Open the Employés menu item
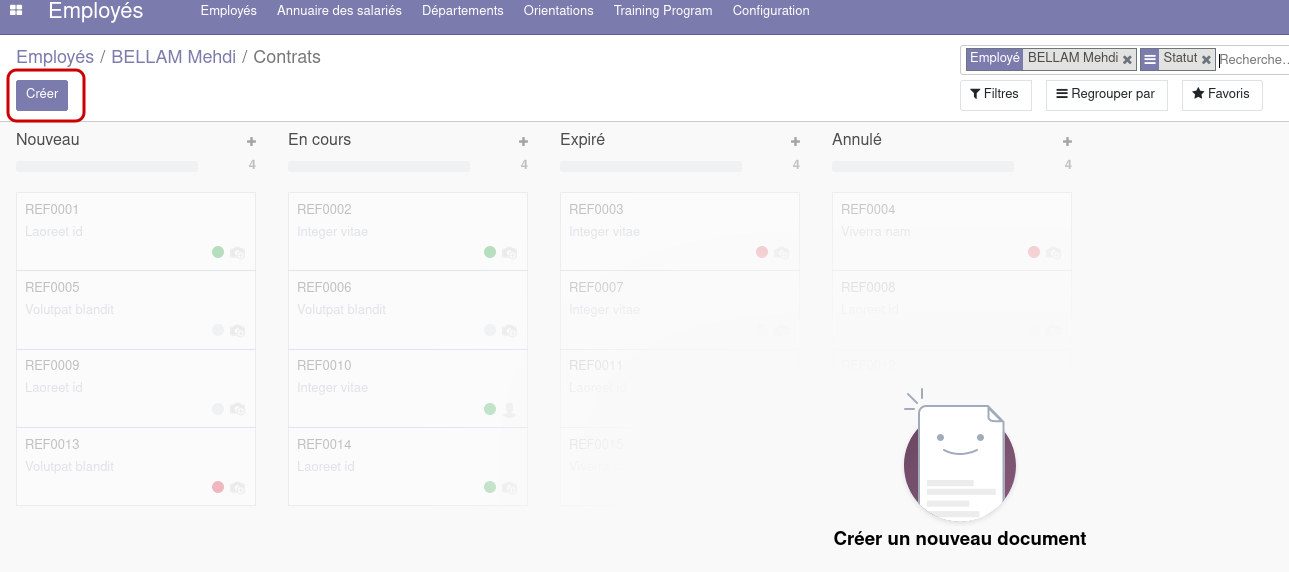 (228, 11)
